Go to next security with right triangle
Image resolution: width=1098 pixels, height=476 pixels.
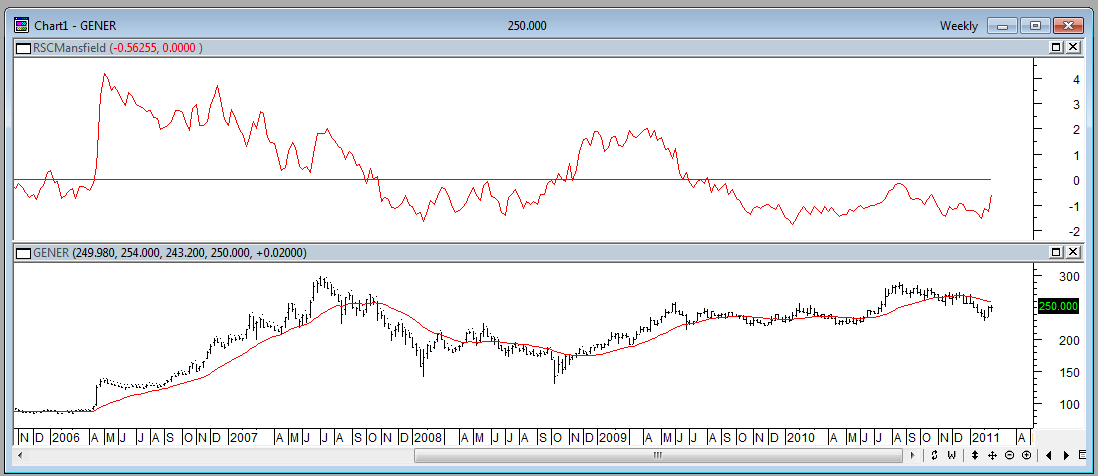(x=1066, y=456)
